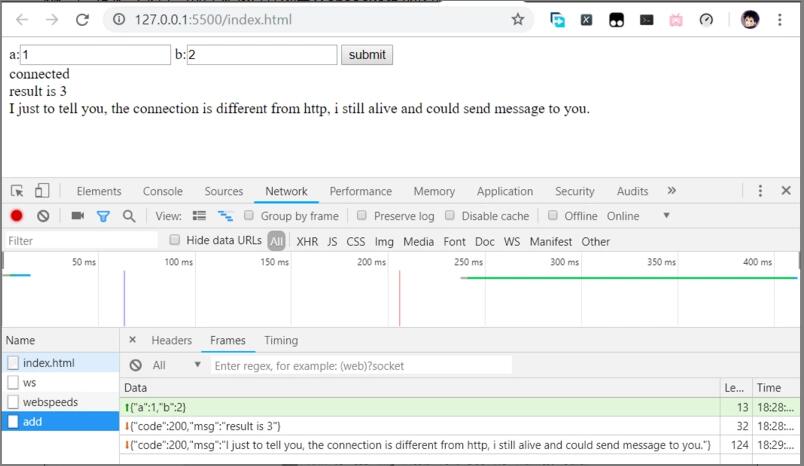804x466 pixels.
Task: Go back with the browser back arrow
Action: tap(22, 20)
